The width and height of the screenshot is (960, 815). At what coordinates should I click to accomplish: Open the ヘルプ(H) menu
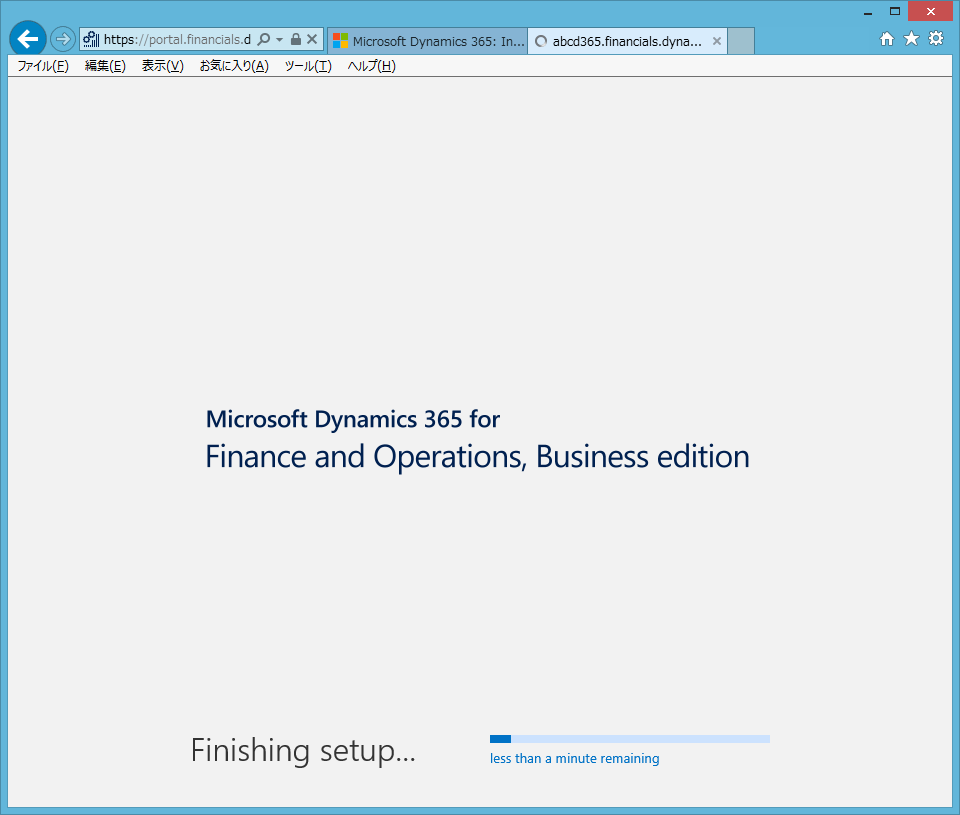click(x=372, y=66)
